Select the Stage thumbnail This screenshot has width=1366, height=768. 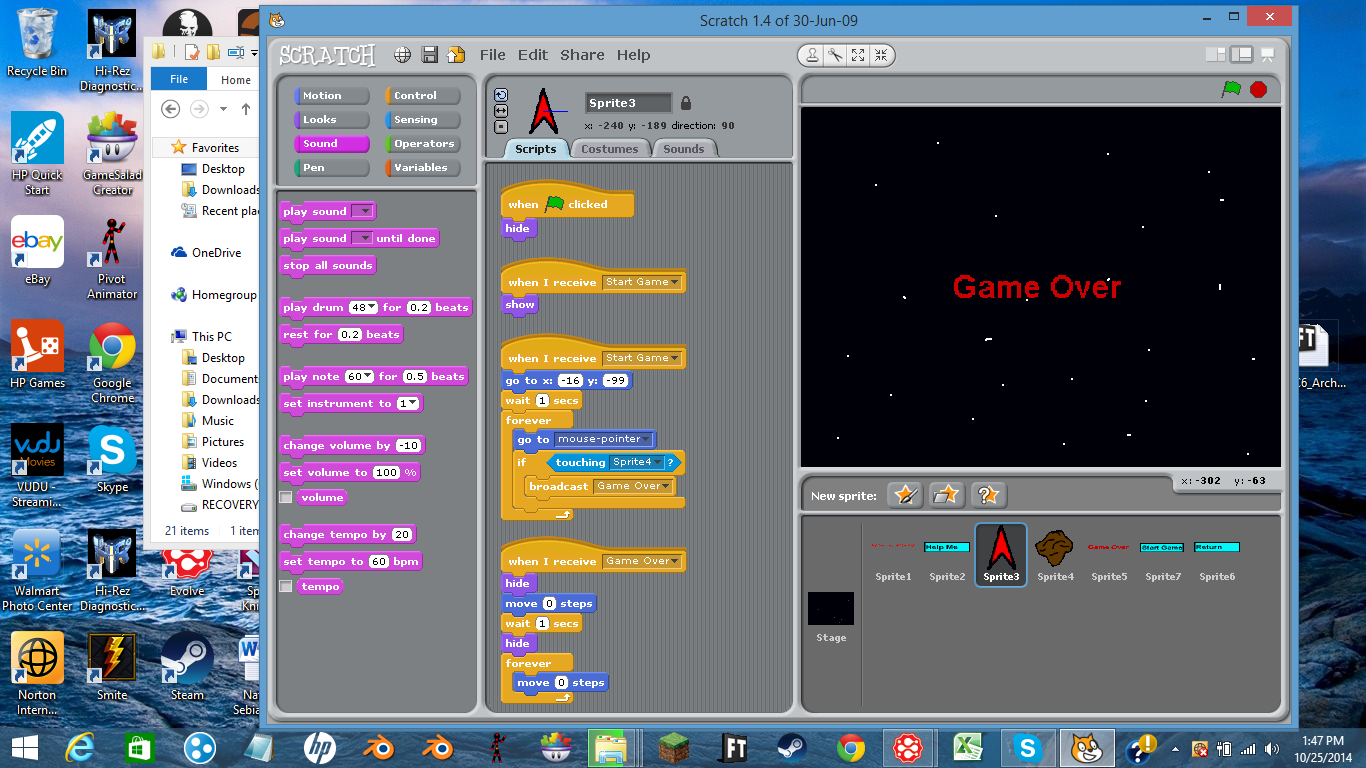[x=831, y=616]
